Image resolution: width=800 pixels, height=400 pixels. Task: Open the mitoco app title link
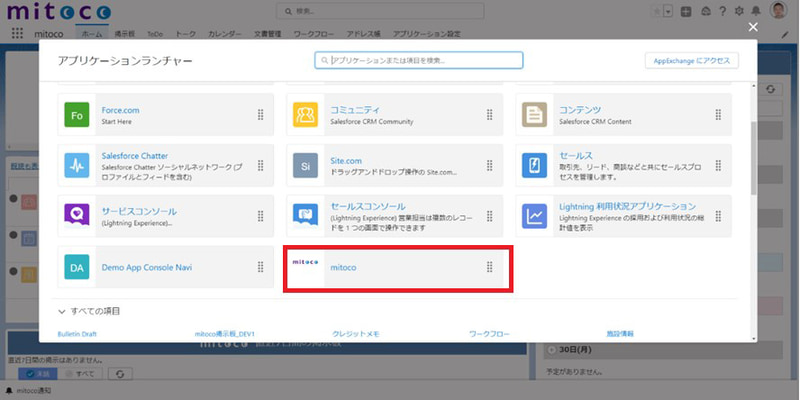tap(343, 267)
